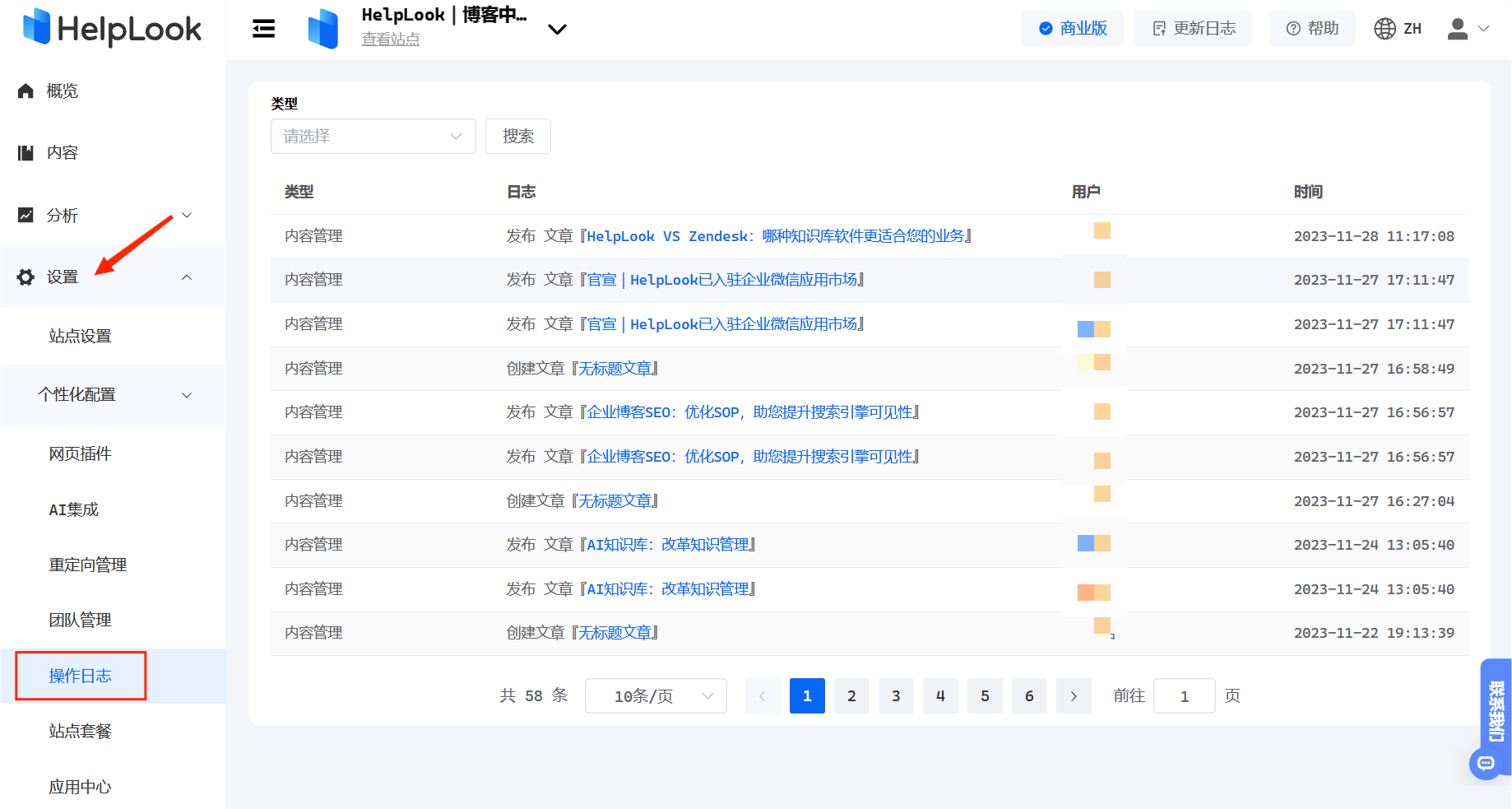The height and width of the screenshot is (809, 1512).
Task: Click the 分析 chart icon in sidebar
Action: coord(26,216)
